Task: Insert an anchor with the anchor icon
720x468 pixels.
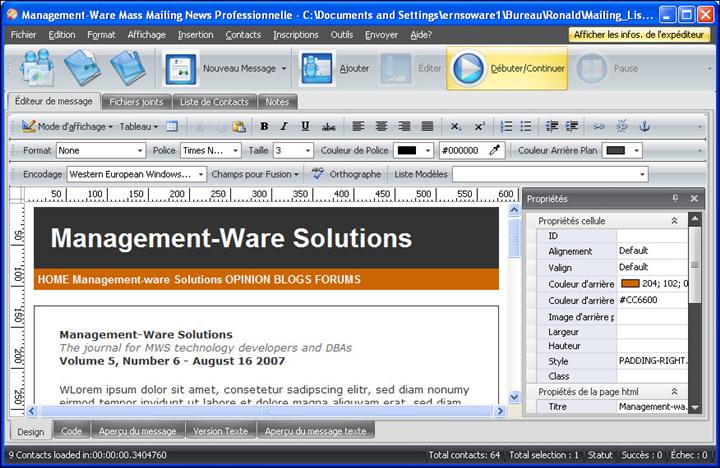Action: pyautogui.click(x=645, y=126)
